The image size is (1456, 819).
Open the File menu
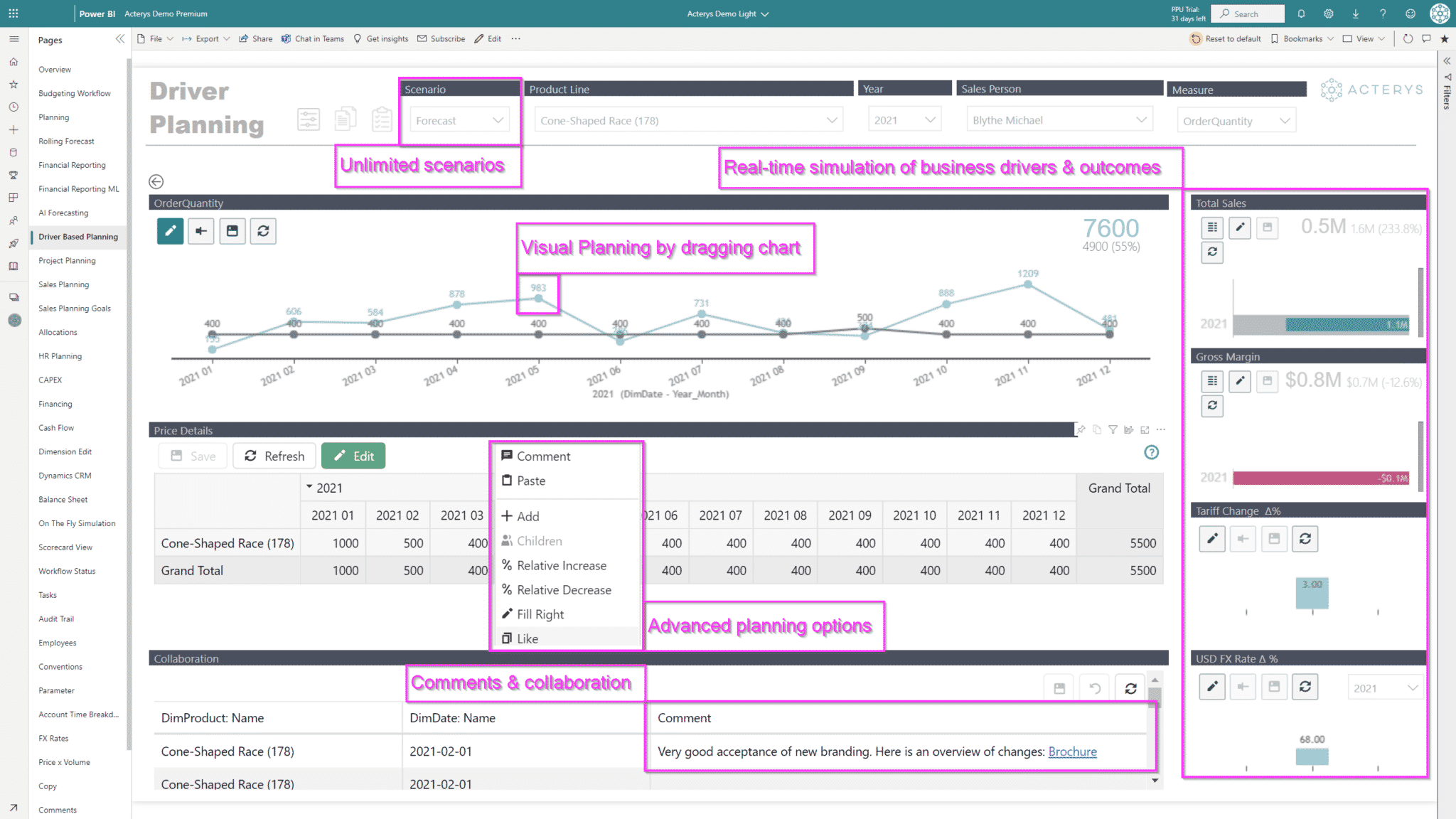155,38
